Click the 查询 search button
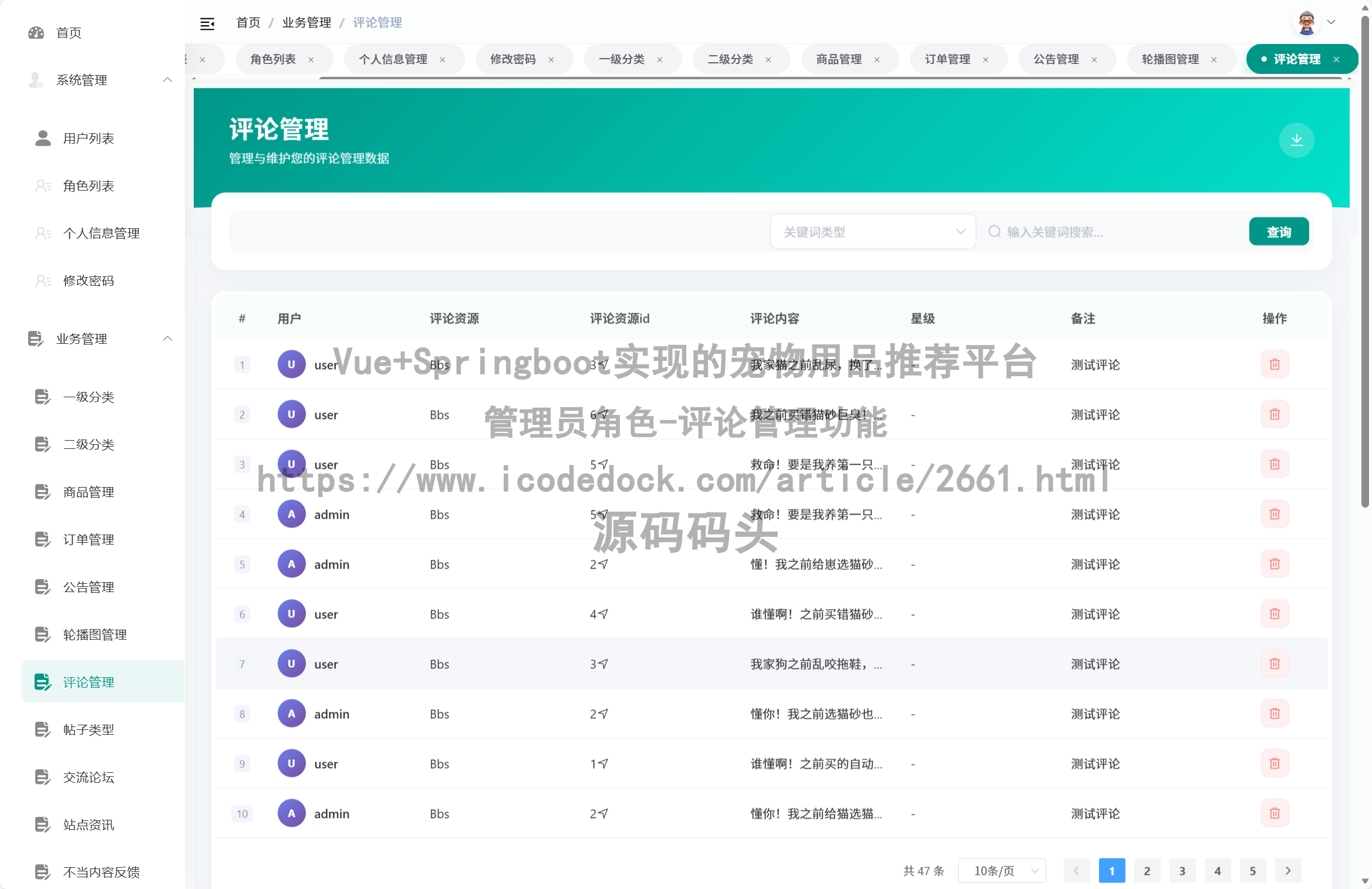The height and width of the screenshot is (889, 1372). (1279, 231)
